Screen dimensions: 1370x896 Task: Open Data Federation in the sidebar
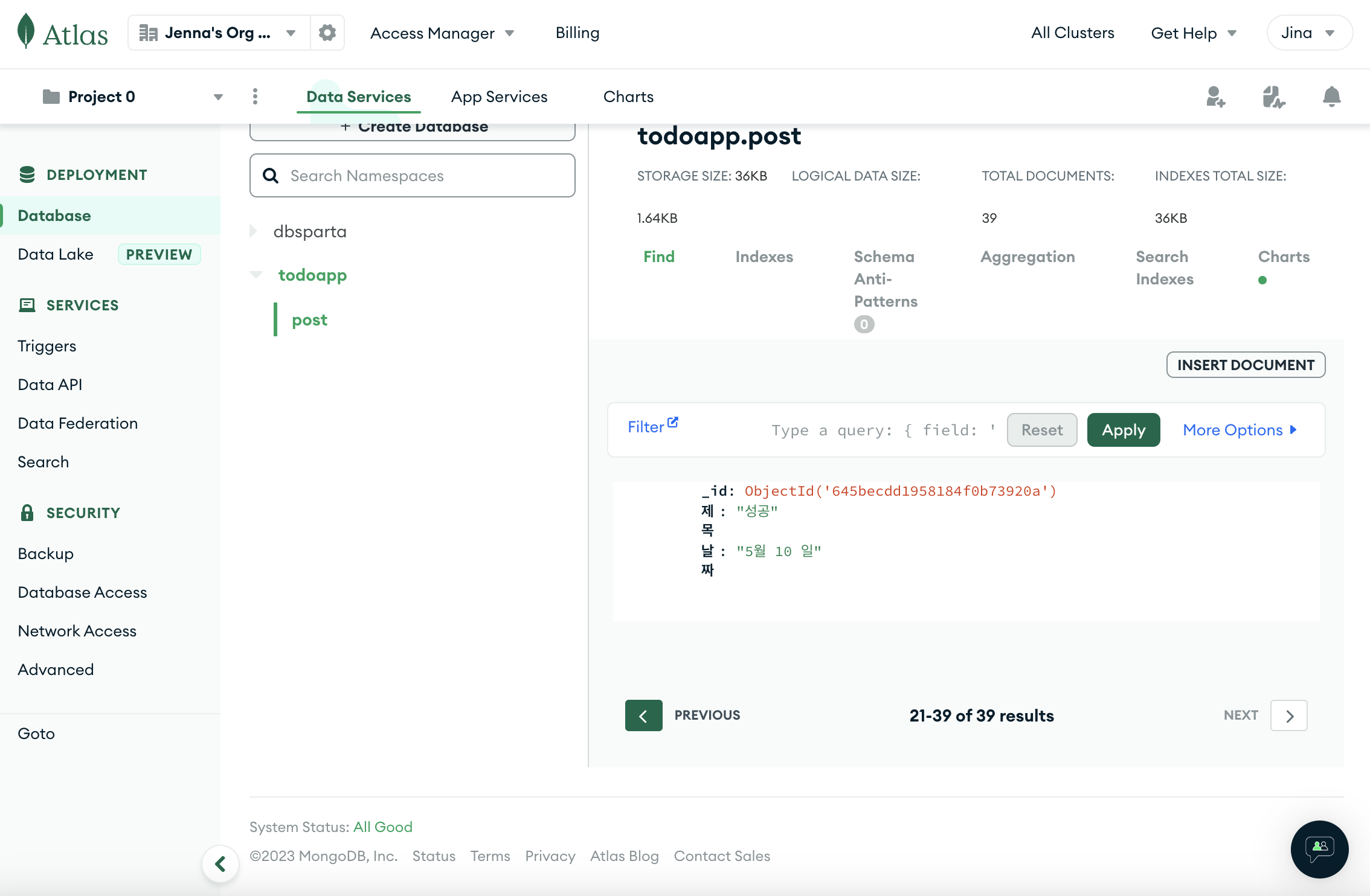[x=78, y=423]
